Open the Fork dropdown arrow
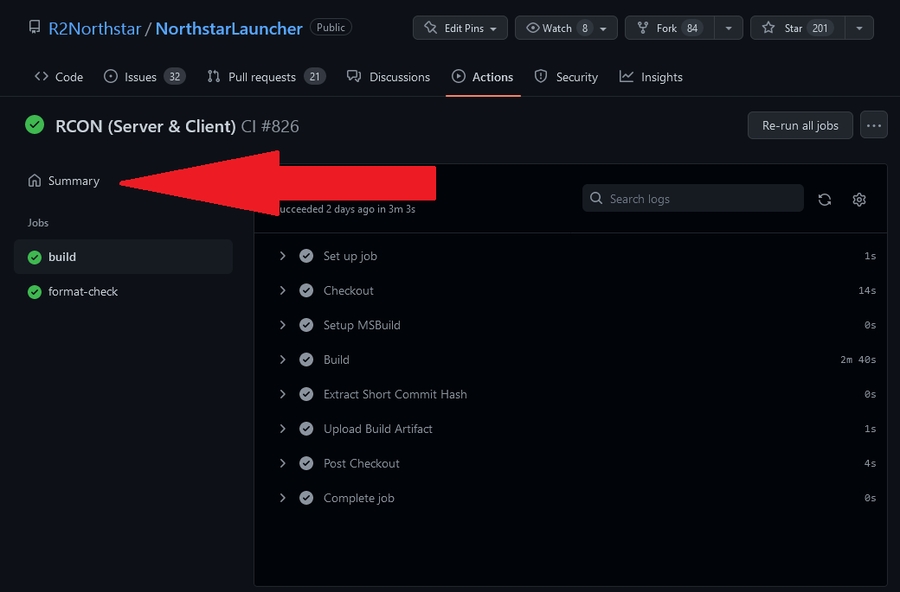The width and height of the screenshot is (900, 592). tap(729, 28)
